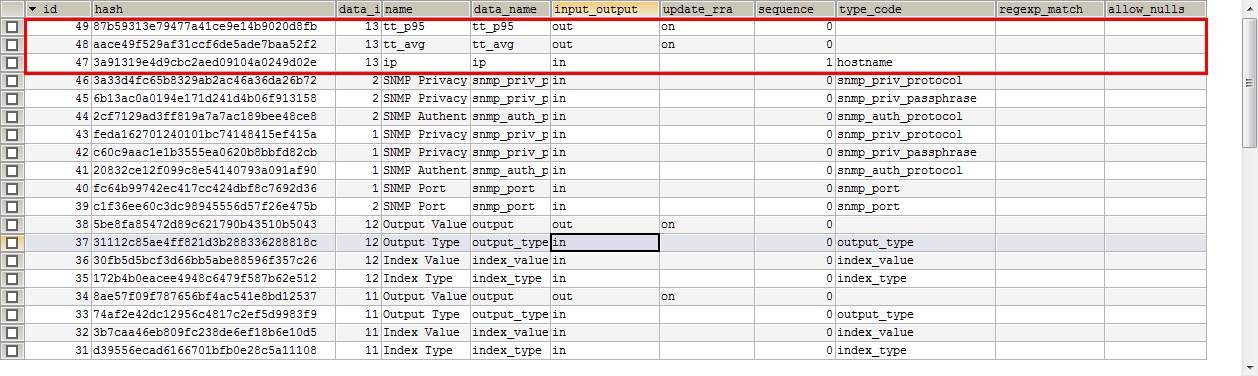
Task: Select row id 37 using its checkbox
Action: click(x=12, y=243)
